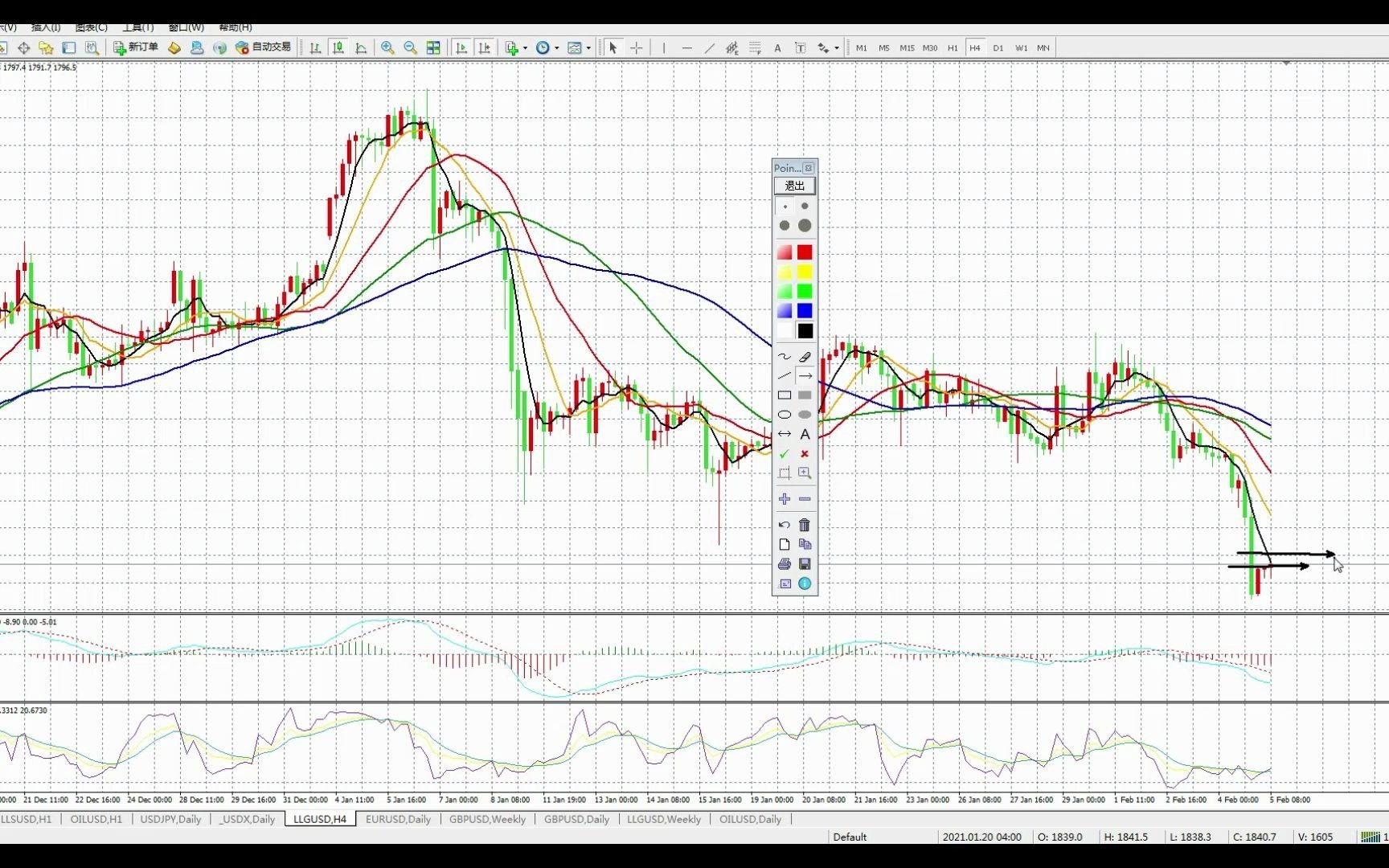Select the crosshair cursor tool
This screenshot has height=868, width=1389.
click(x=636, y=48)
